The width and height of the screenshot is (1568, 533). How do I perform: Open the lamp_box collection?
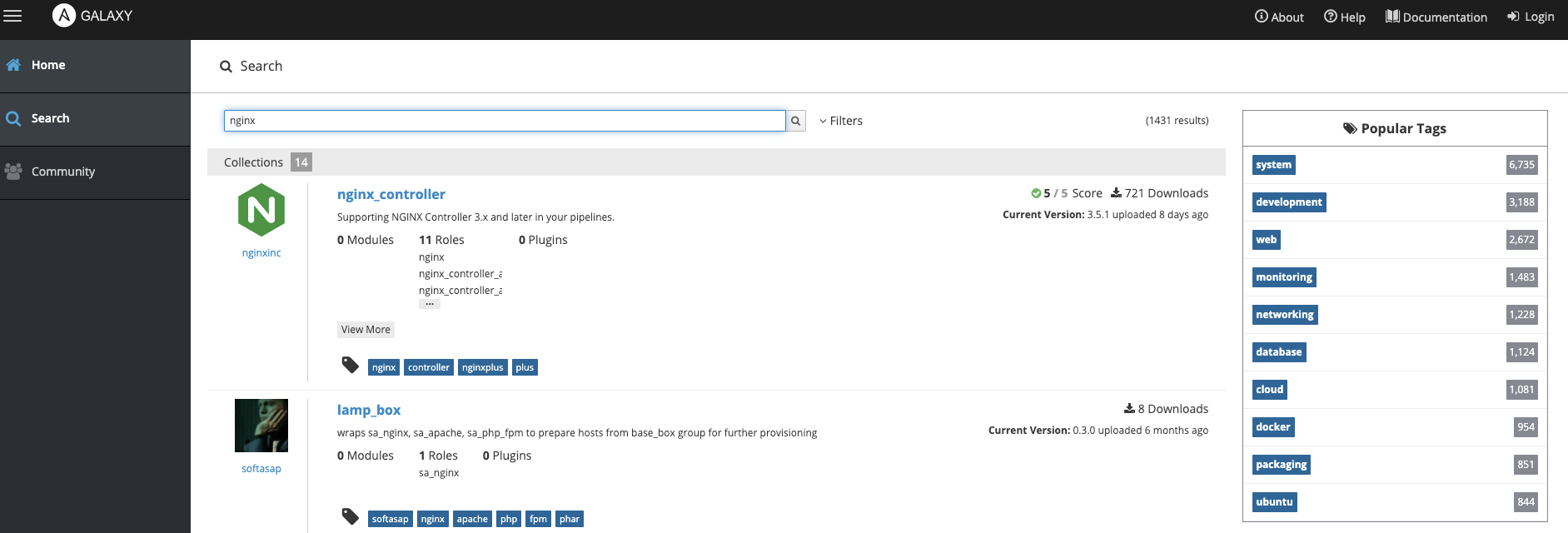point(369,410)
